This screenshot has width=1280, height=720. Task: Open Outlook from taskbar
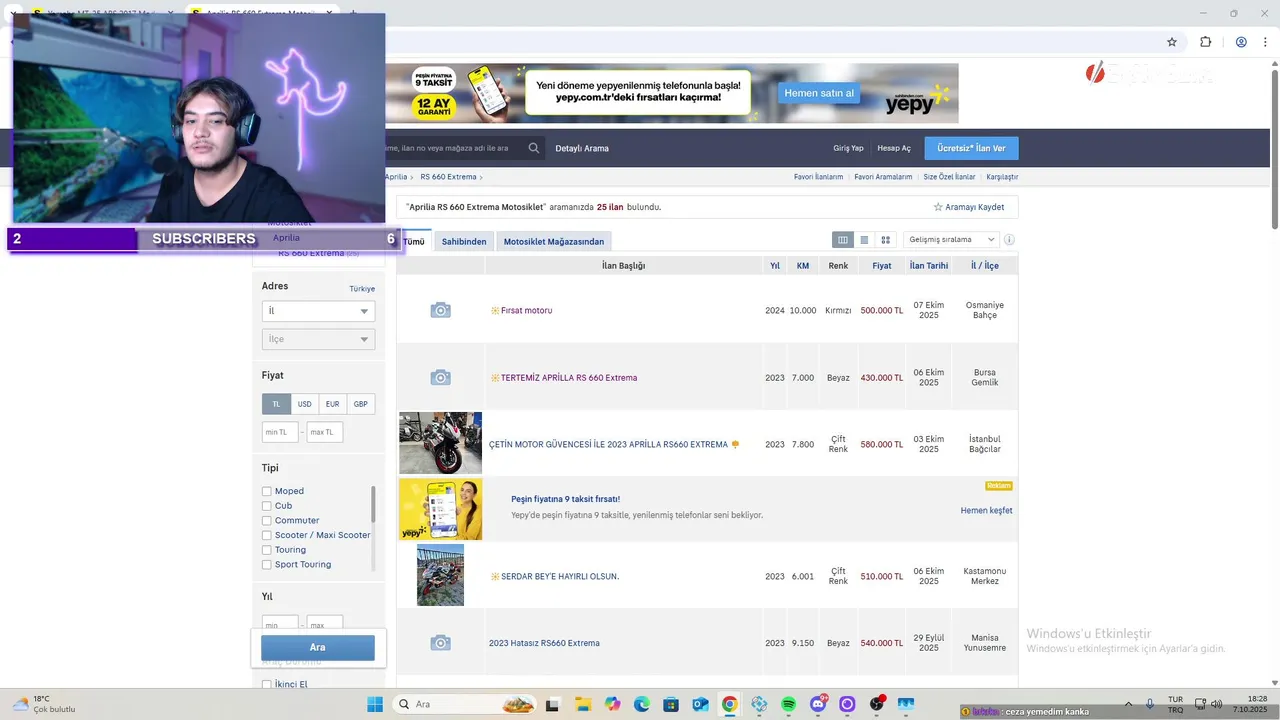point(700,704)
